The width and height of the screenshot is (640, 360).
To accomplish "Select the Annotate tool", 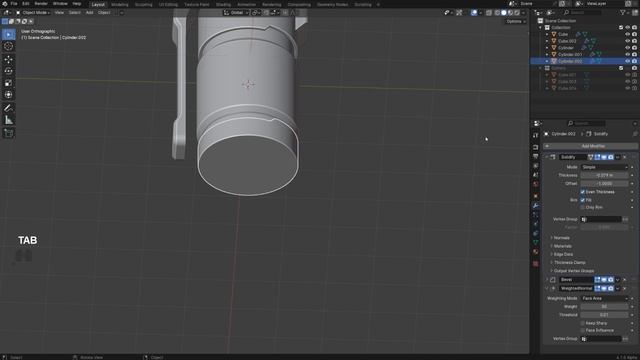I will pyautogui.click(x=9, y=108).
